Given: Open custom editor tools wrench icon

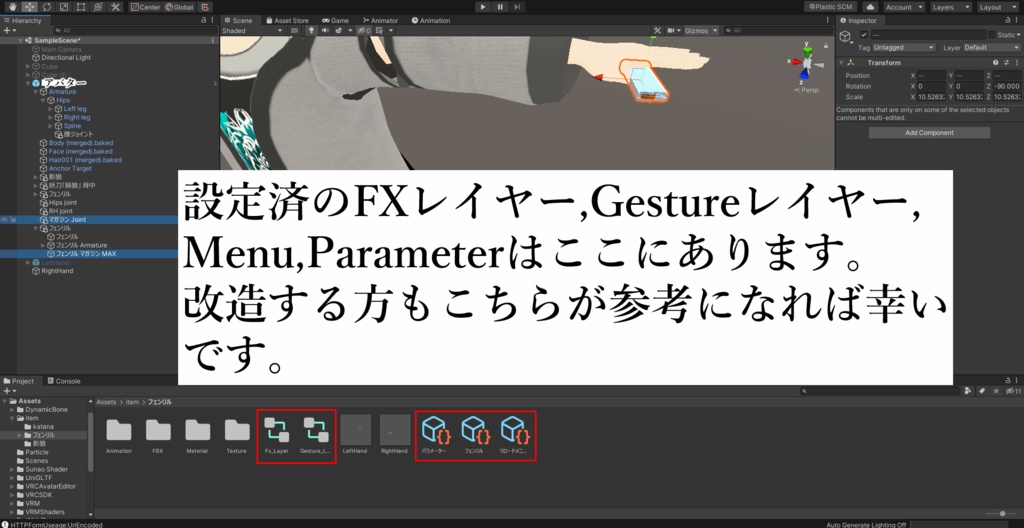Looking at the screenshot, I should tap(115, 7).
